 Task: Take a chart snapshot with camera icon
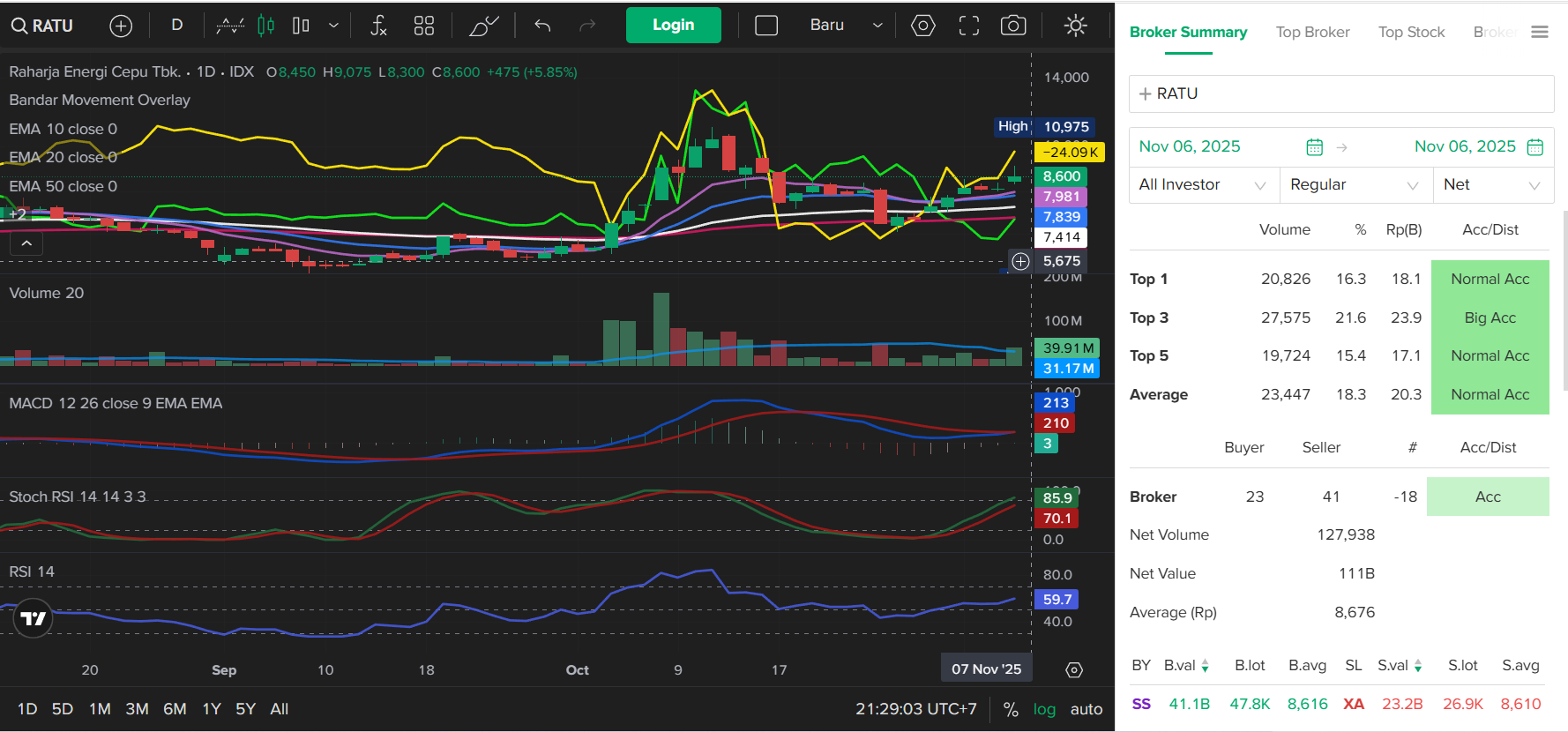[1013, 26]
